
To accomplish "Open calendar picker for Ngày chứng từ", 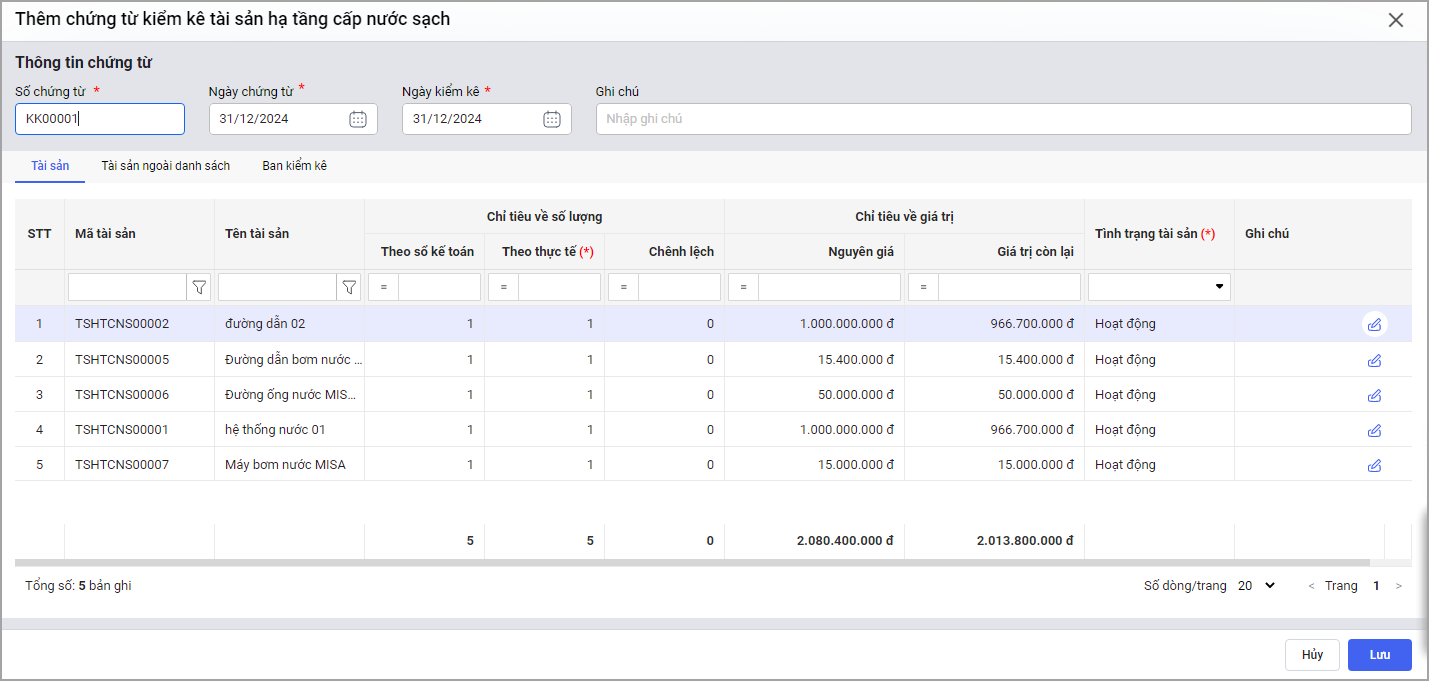I will [x=358, y=119].
